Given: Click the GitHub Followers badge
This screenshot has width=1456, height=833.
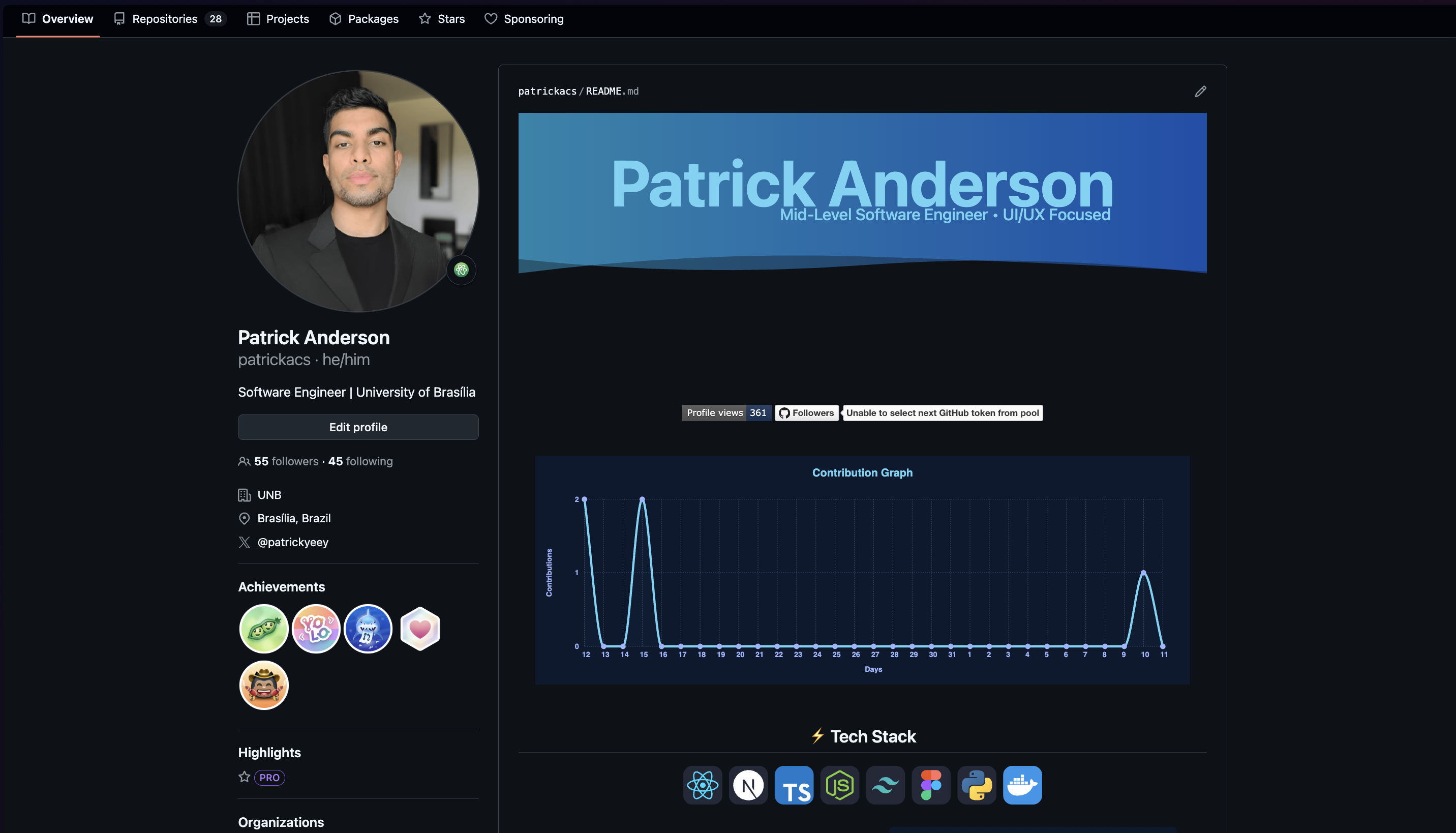Looking at the screenshot, I should (x=806, y=412).
